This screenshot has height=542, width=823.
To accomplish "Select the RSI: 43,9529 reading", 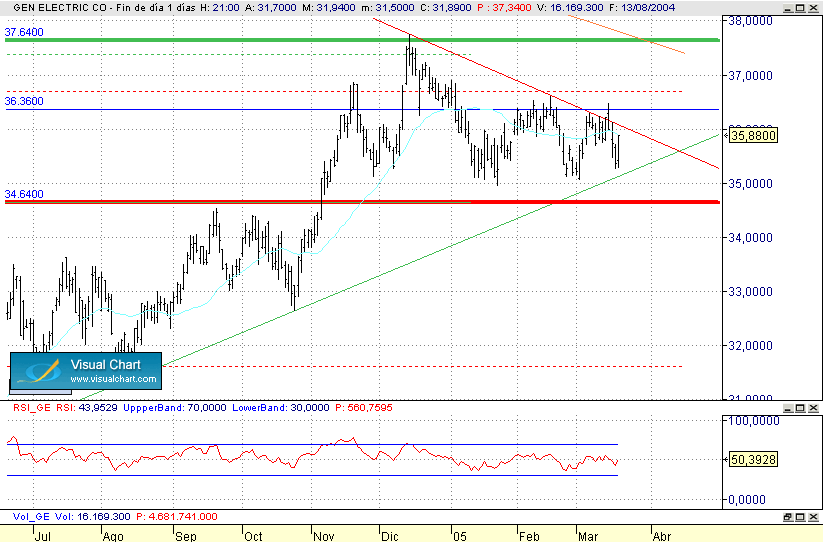I will point(88,408).
